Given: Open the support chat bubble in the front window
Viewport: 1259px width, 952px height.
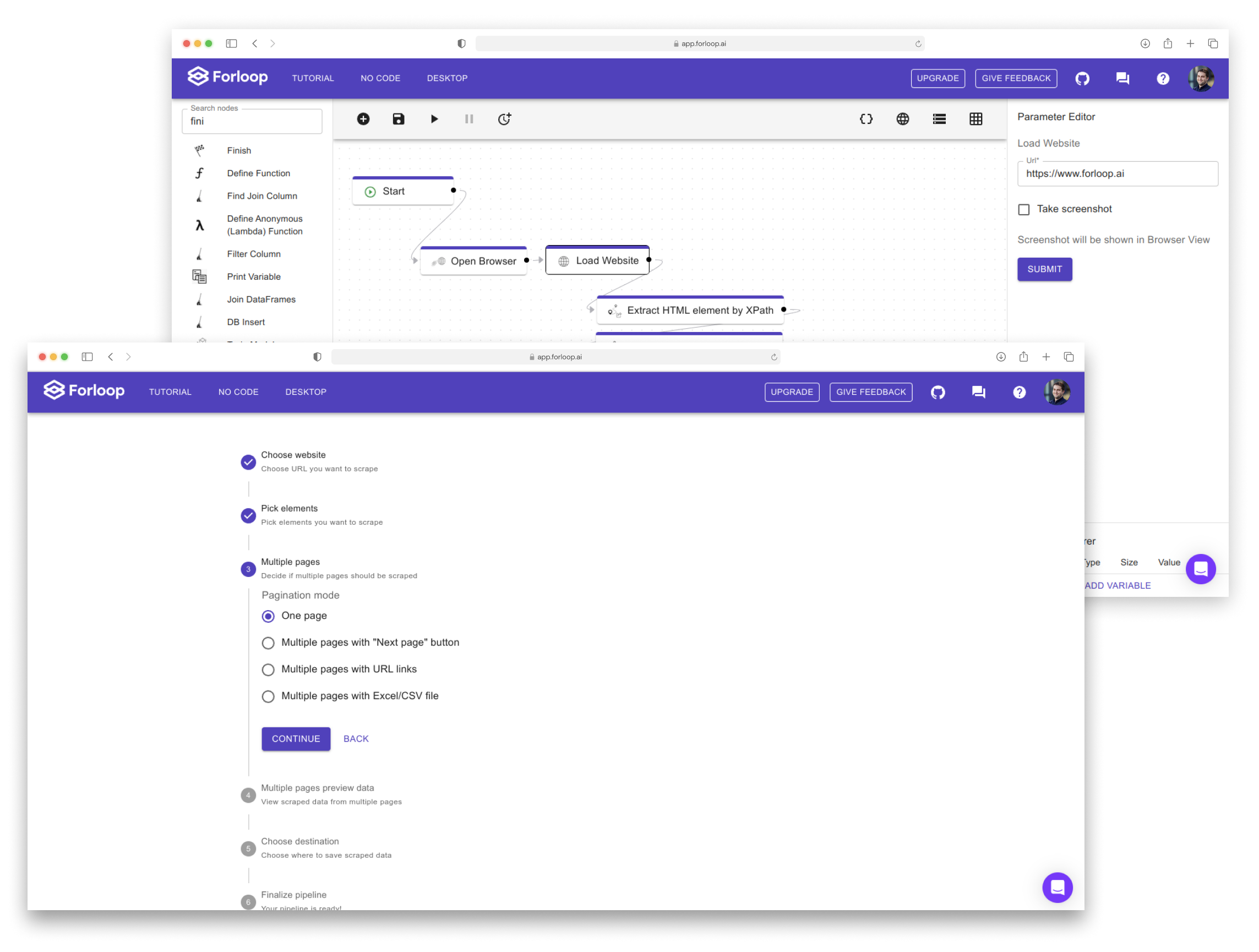Looking at the screenshot, I should [x=1058, y=887].
